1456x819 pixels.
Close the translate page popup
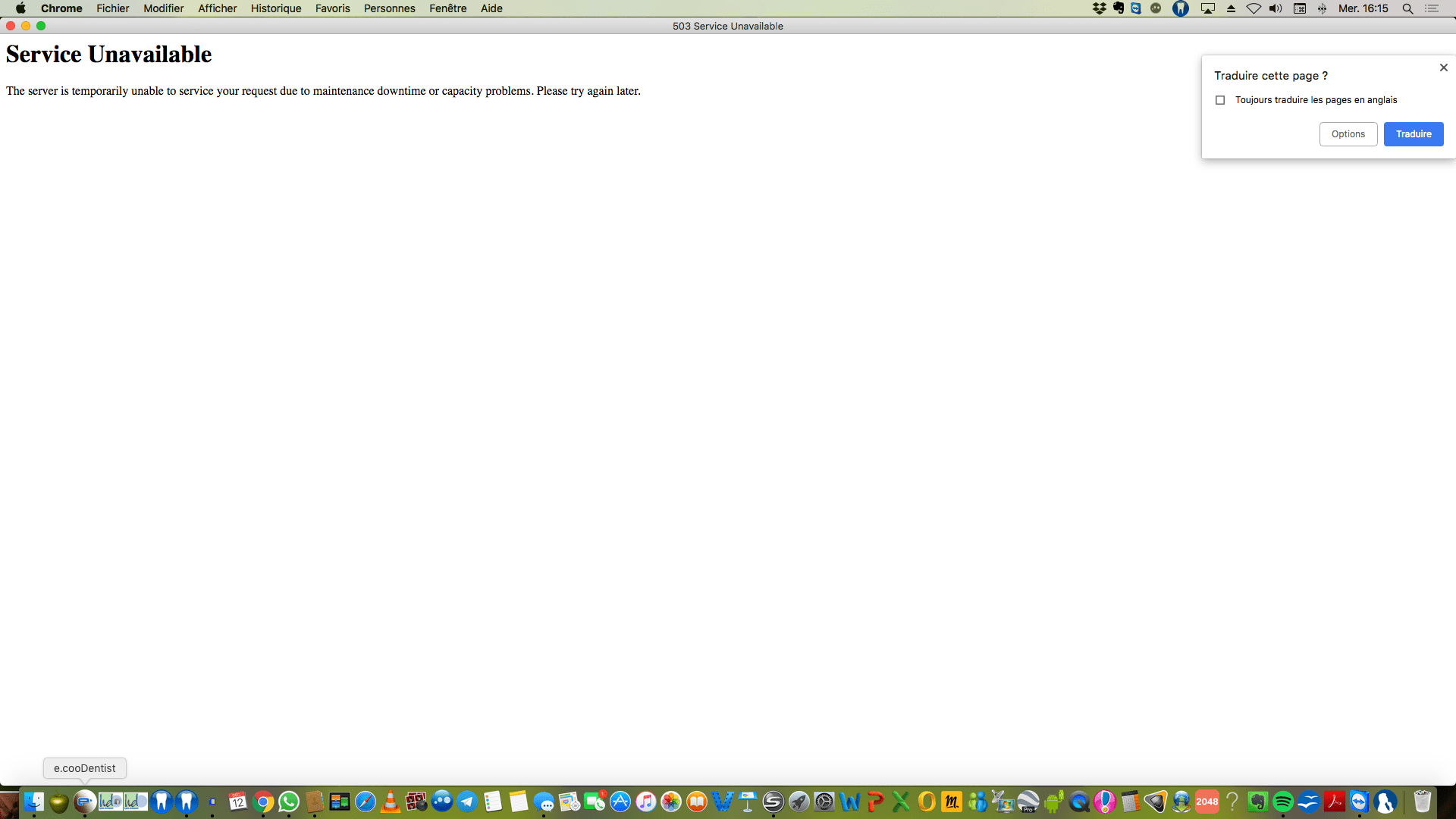pyautogui.click(x=1443, y=67)
